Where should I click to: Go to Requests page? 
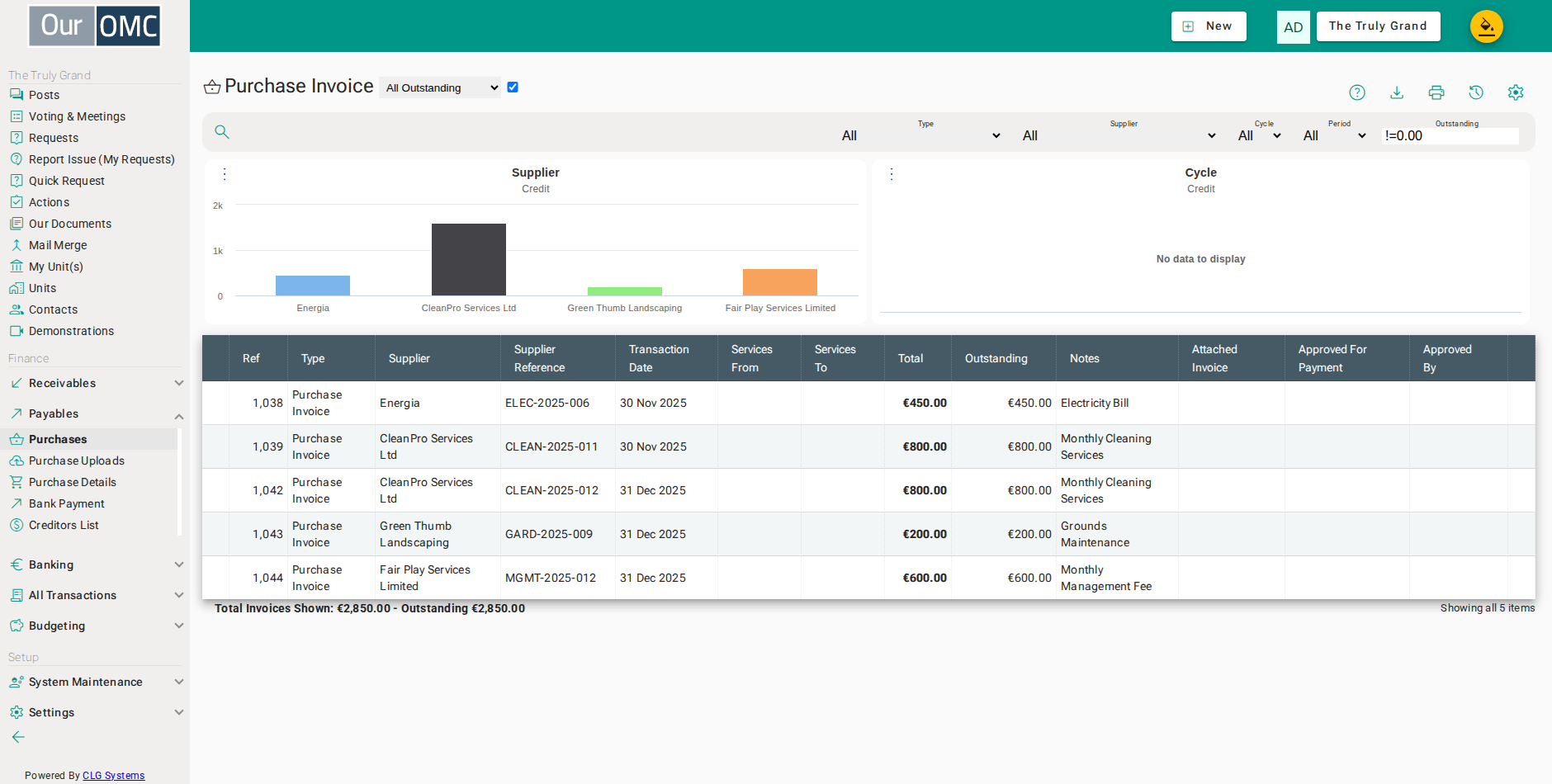click(x=54, y=138)
